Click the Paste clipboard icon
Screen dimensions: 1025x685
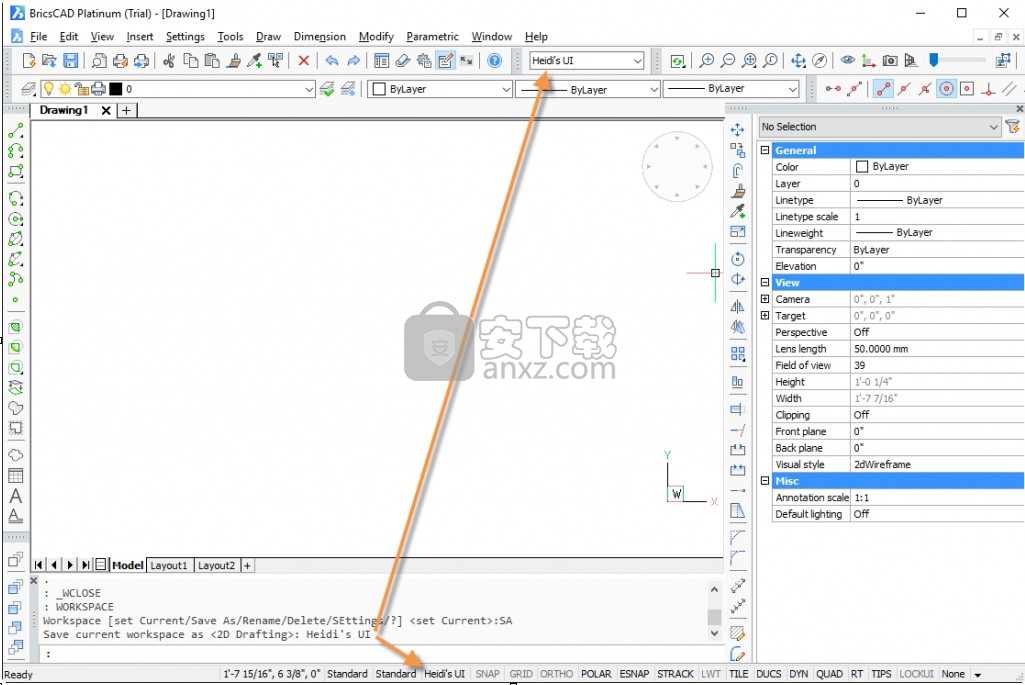tap(212, 61)
